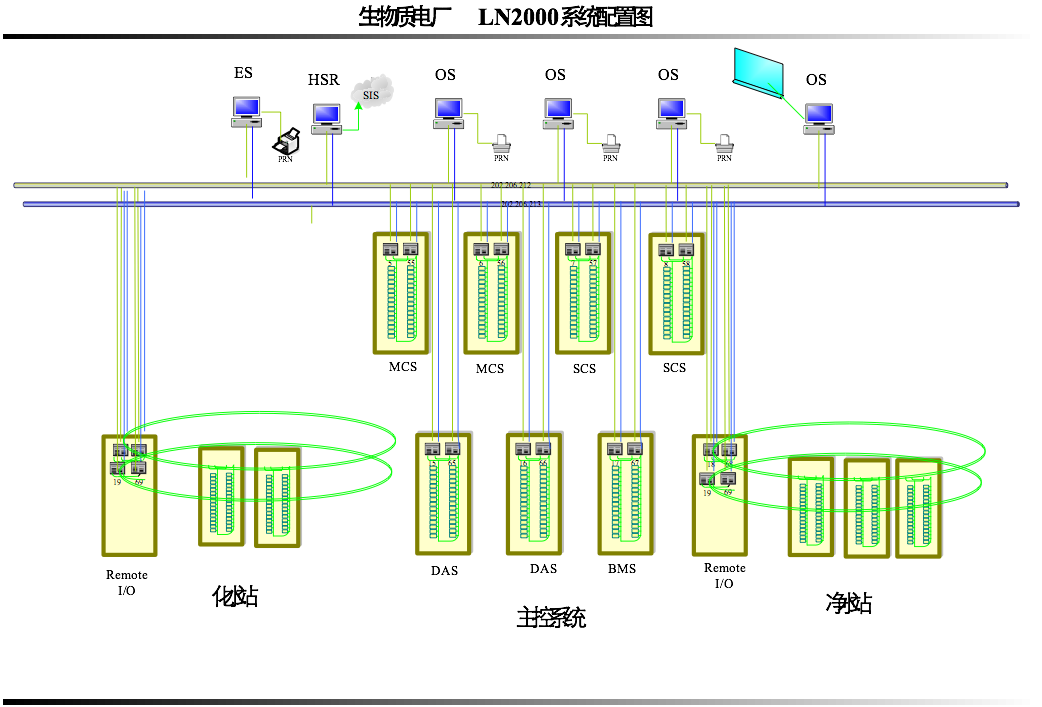Click controller module labeled 57
The image size is (1042, 707).
[x=593, y=250]
